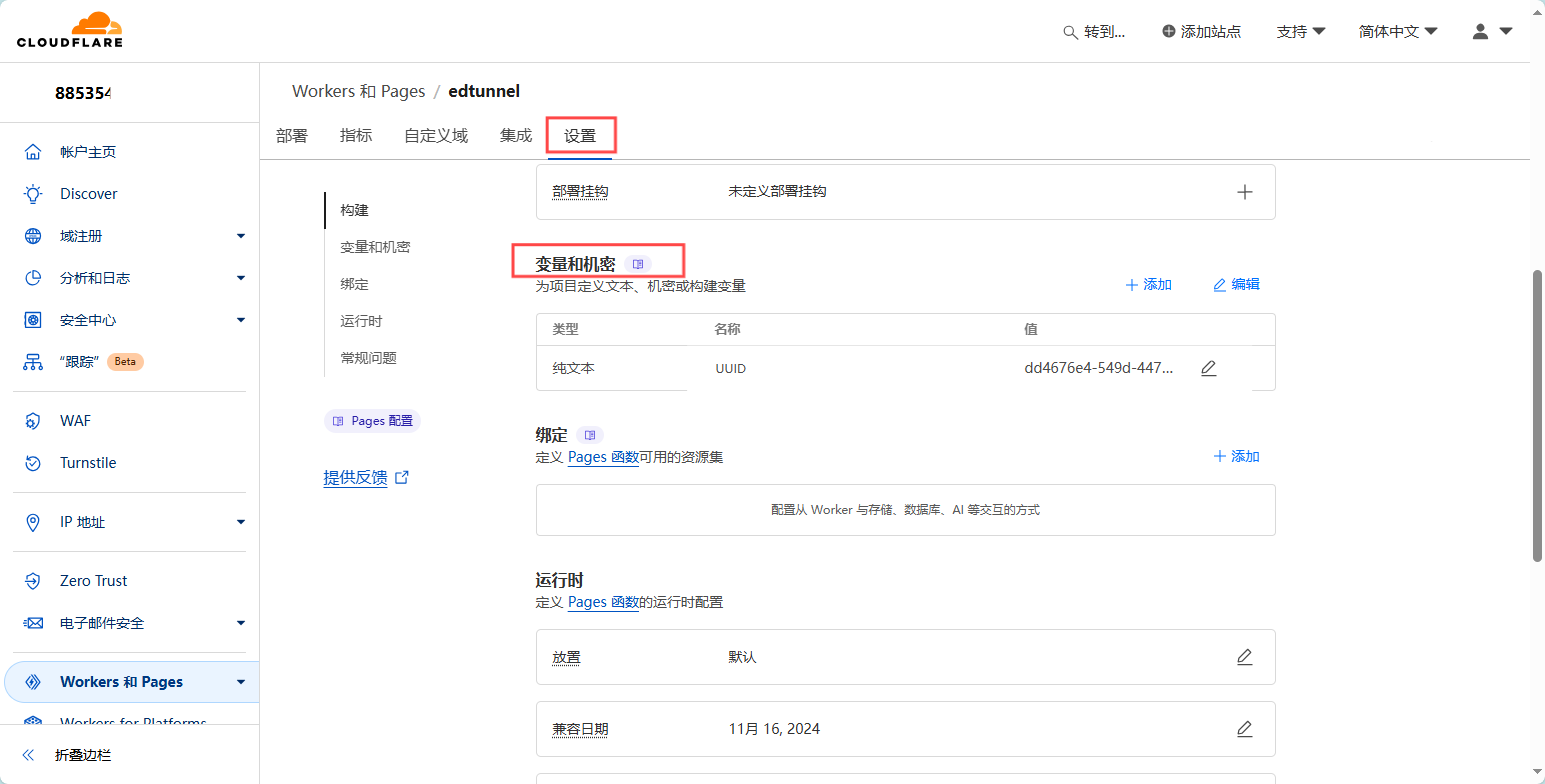Add a deployment hook with the plus icon

1245,192
